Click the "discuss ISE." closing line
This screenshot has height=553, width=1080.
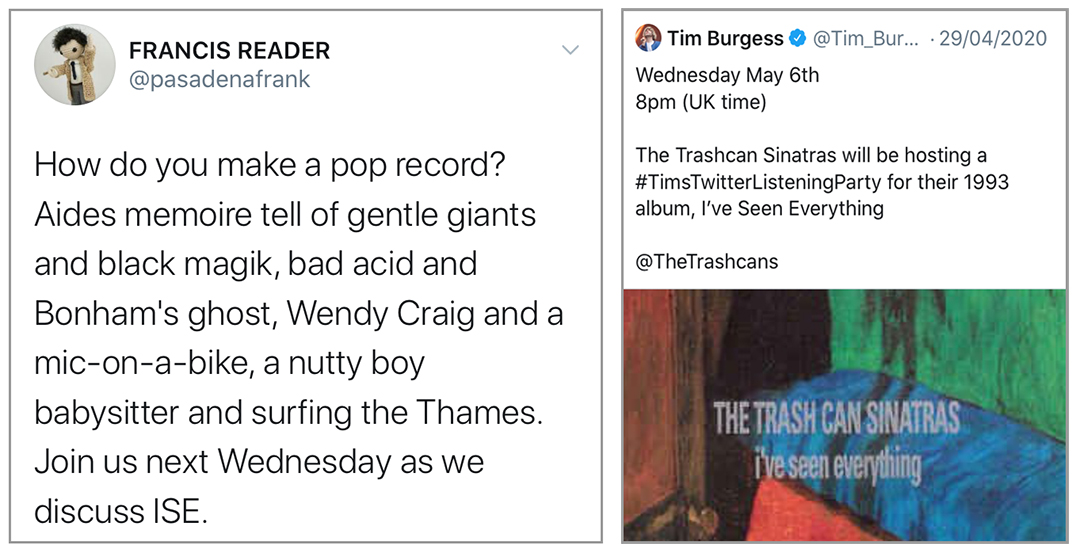point(121,510)
